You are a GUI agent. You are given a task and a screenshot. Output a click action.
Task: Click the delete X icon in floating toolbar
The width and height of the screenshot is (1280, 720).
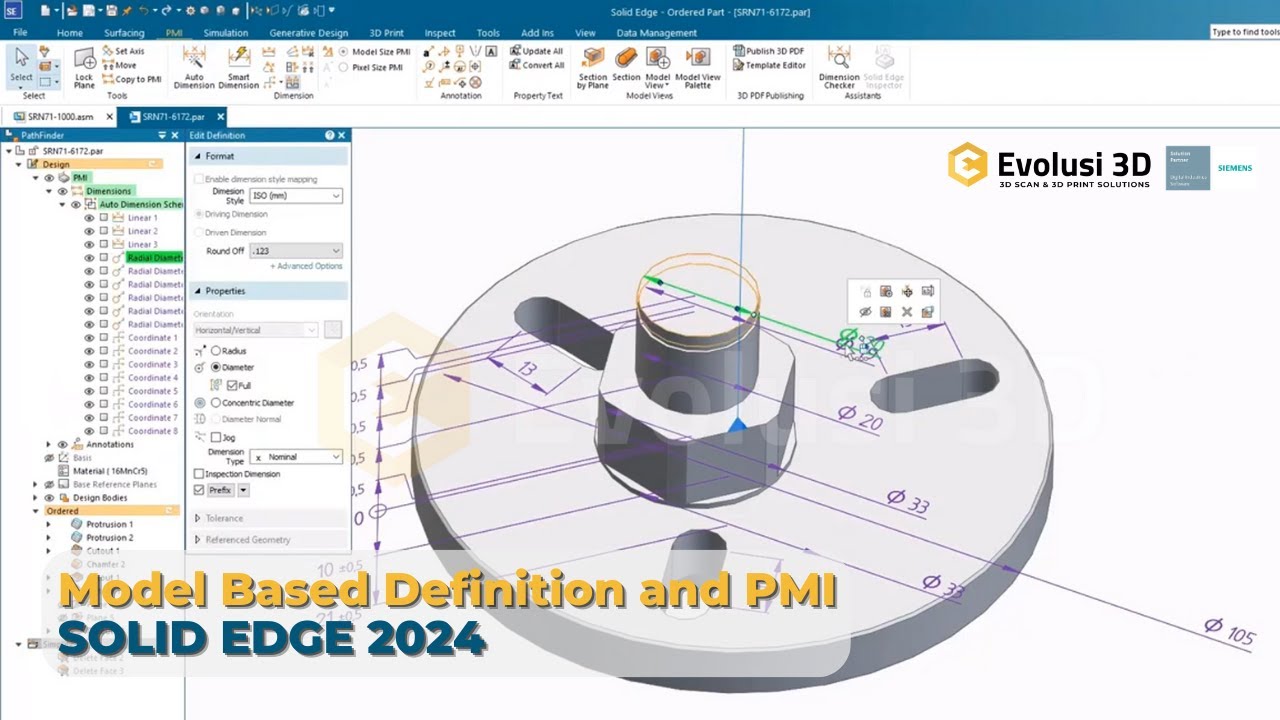coord(907,312)
